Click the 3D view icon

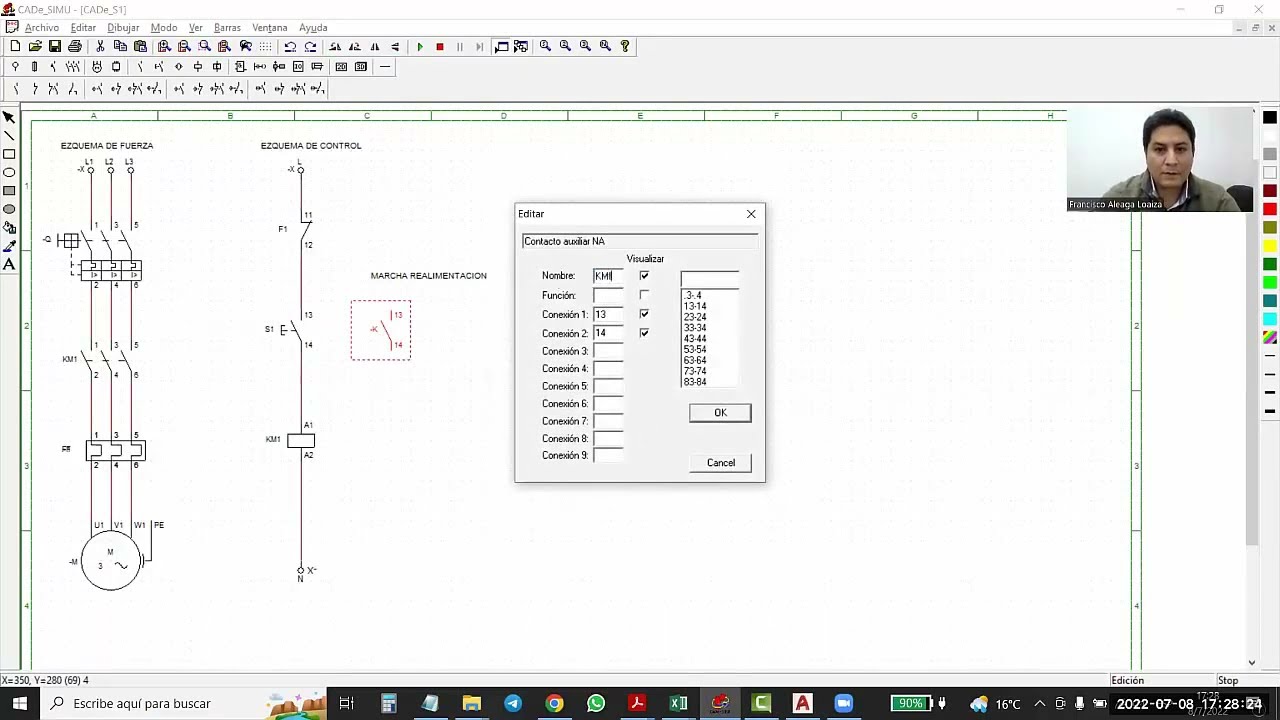coord(361,67)
